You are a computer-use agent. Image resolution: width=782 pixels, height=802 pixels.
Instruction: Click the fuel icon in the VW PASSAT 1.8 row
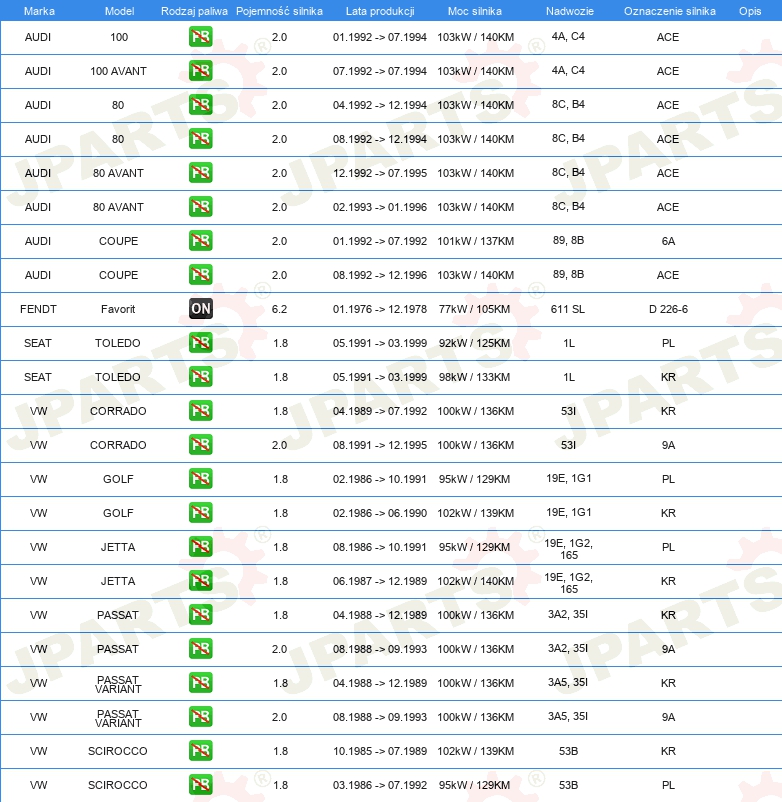pyautogui.click(x=200, y=615)
